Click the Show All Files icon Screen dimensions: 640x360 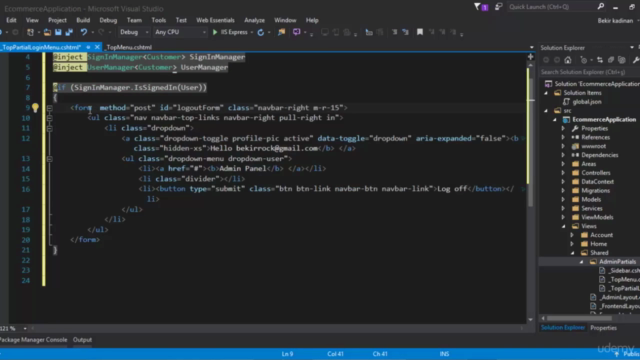point(622,60)
